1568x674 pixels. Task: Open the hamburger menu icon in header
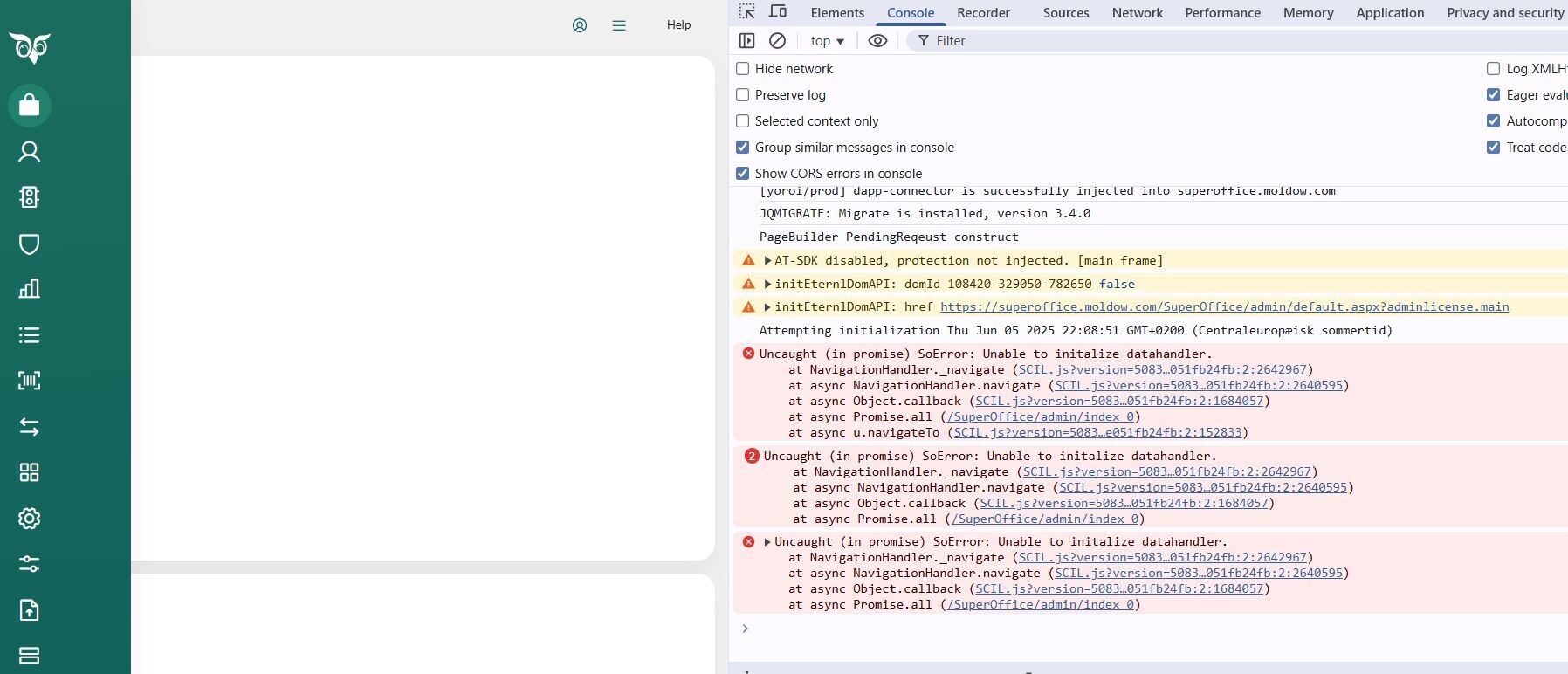point(619,25)
